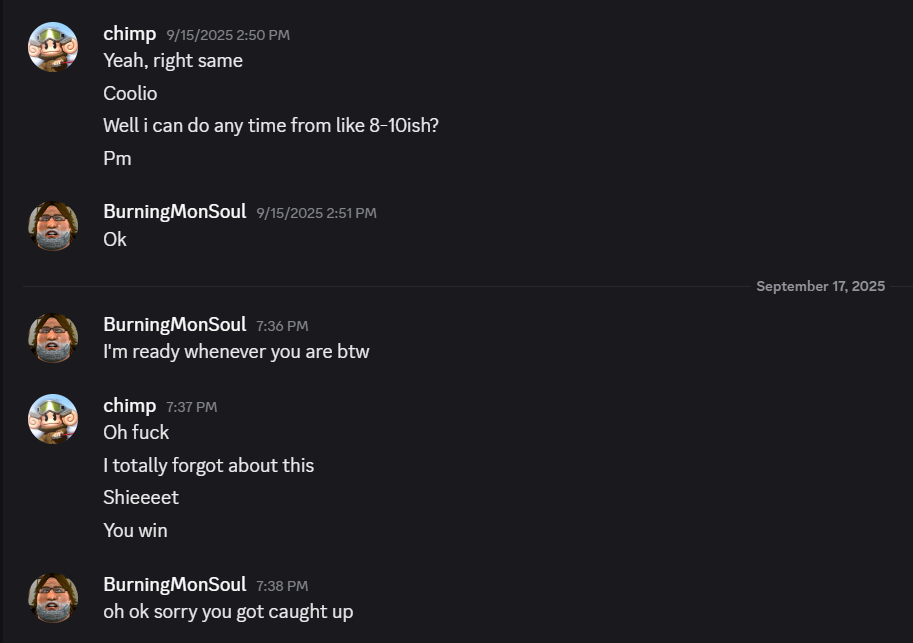Select the "I totally forgot about this" message

point(208,466)
